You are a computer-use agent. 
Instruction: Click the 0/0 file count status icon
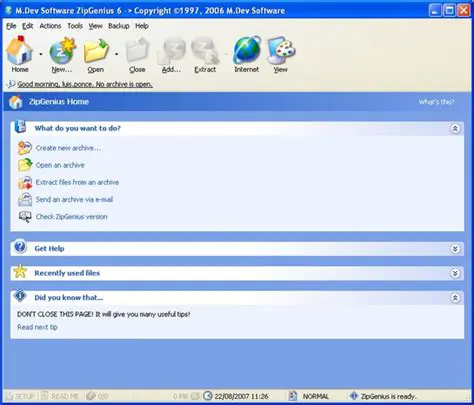91,396
